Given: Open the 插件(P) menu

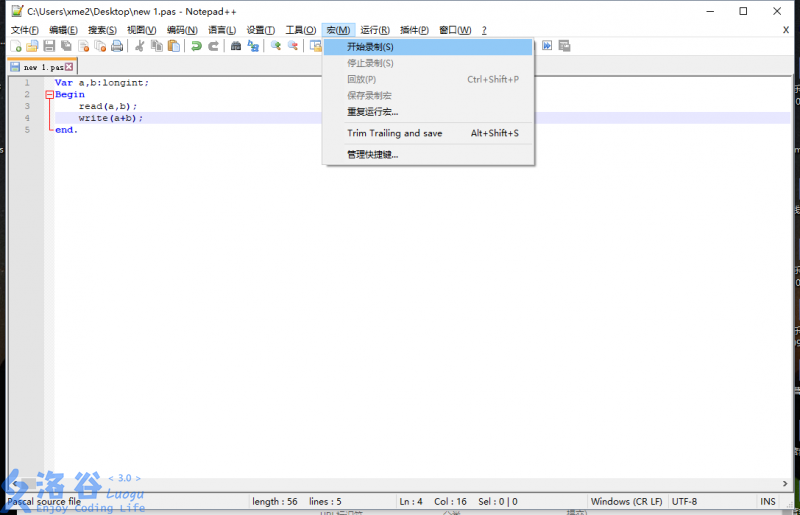Looking at the screenshot, I should (x=414, y=30).
